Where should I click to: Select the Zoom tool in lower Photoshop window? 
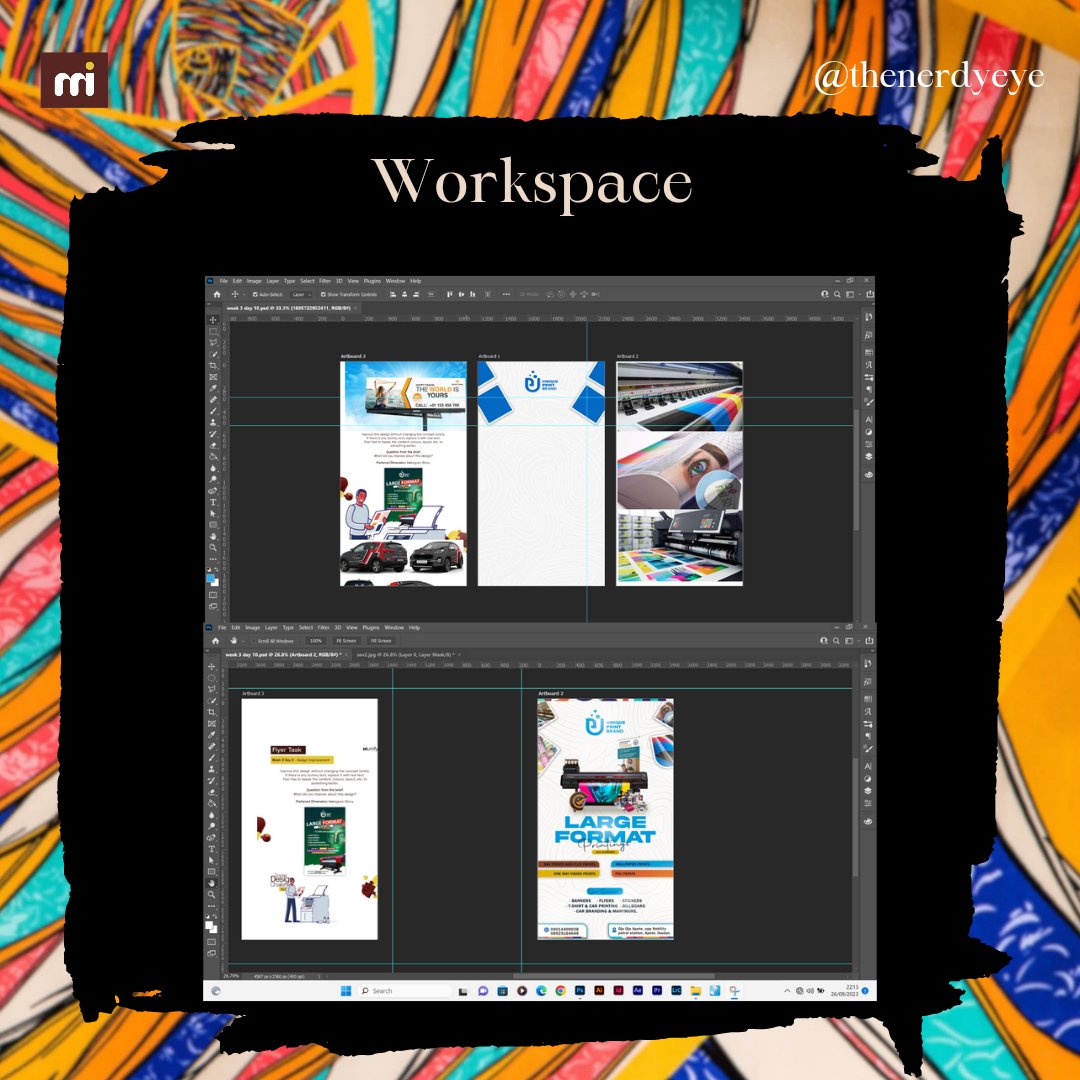(212, 894)
